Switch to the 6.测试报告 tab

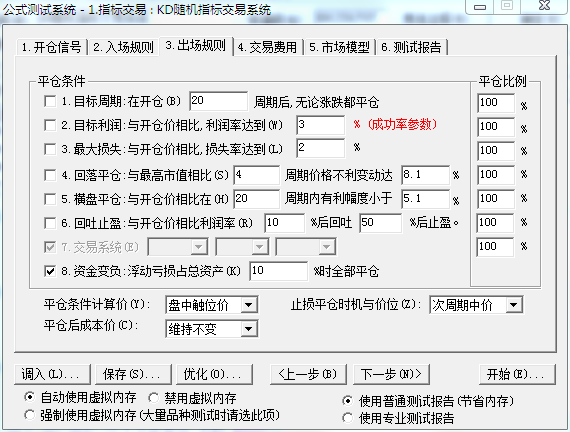(x=411, y=47)
